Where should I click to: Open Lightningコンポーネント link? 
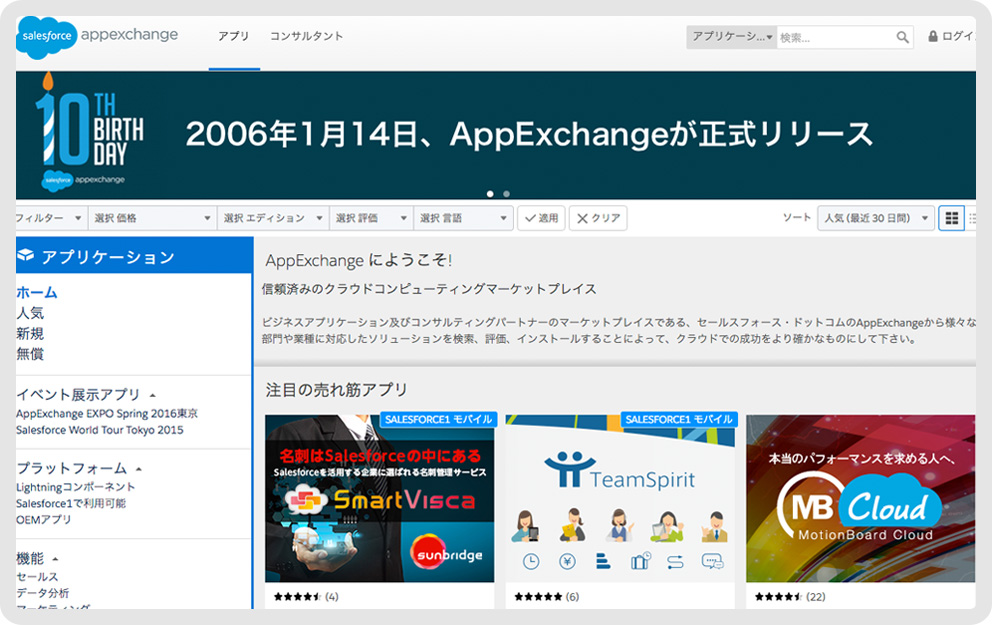pos(75,487)
